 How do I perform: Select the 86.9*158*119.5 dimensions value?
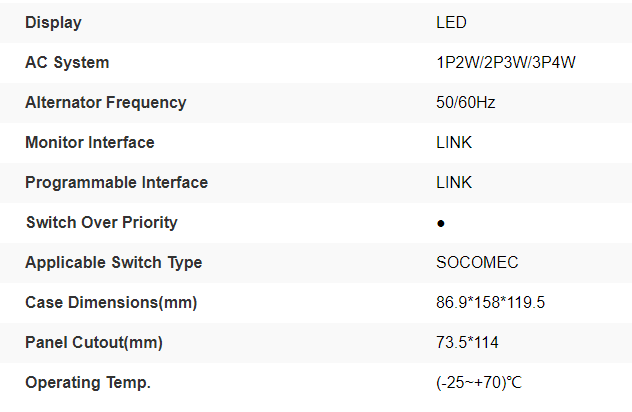[490, 302]
